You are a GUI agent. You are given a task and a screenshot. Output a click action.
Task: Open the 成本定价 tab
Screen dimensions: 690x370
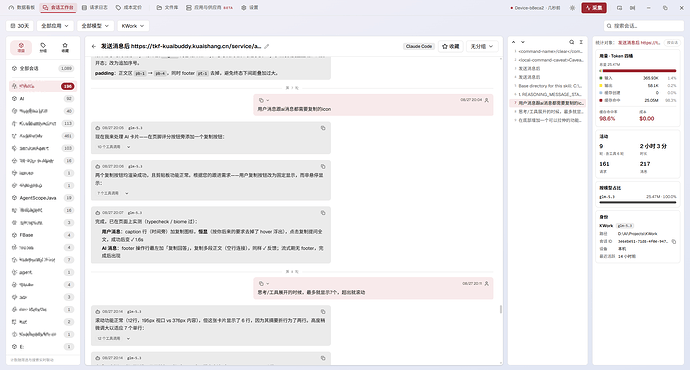128,7
